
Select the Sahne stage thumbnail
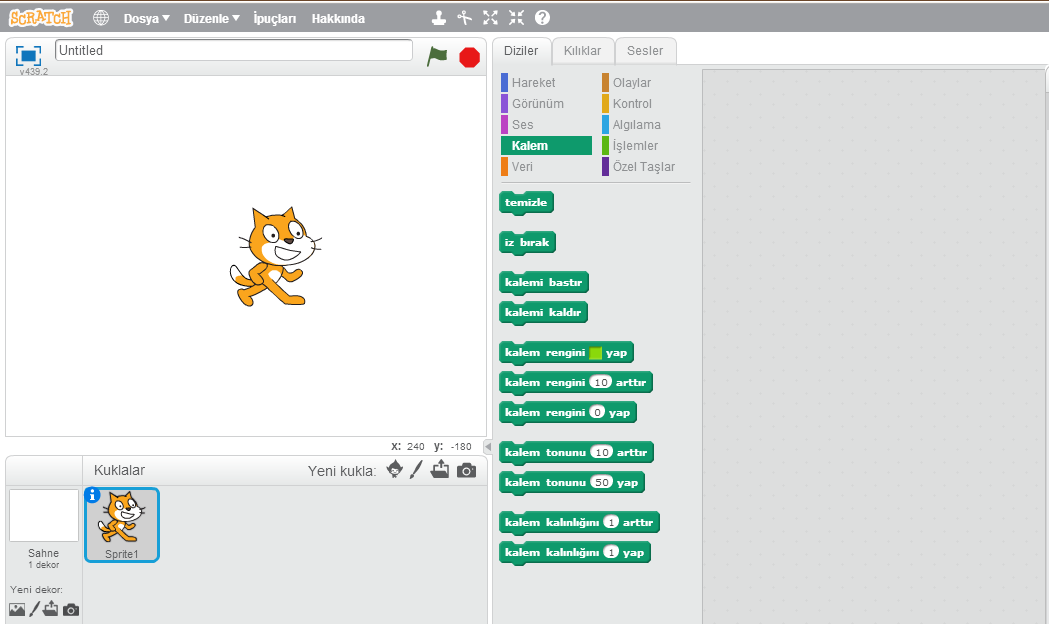[43, 516]
